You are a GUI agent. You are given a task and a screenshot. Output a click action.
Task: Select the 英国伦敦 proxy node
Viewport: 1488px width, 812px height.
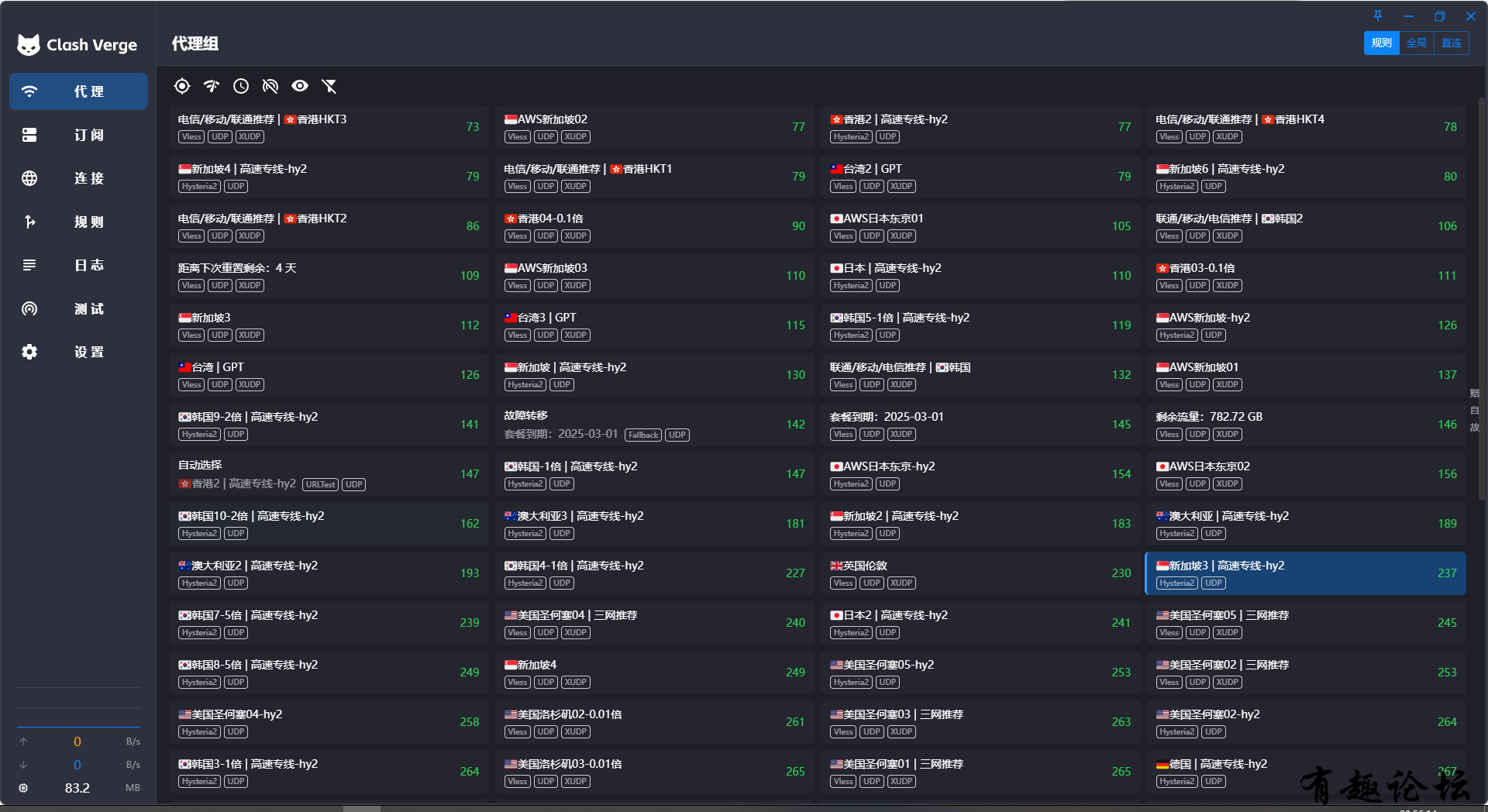click(980, 573)
